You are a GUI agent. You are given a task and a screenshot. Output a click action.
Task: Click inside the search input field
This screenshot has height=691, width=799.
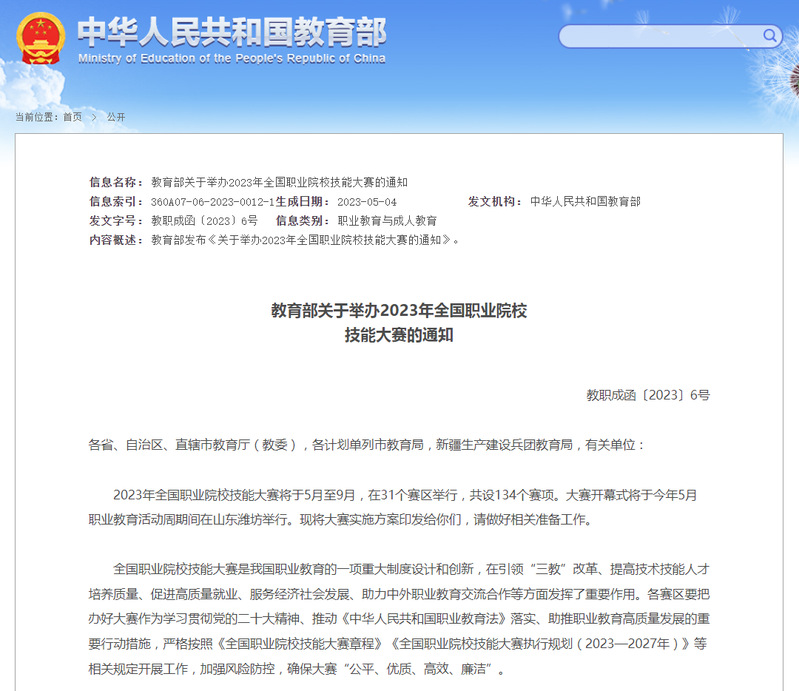click(660, 37)
